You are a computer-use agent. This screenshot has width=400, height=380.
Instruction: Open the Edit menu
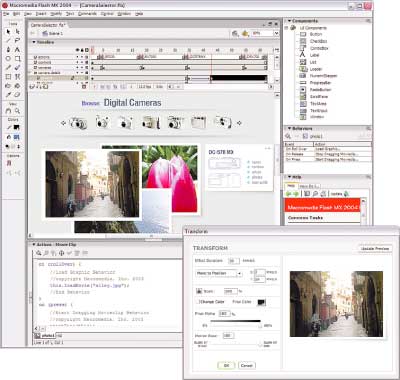[16, 14]
